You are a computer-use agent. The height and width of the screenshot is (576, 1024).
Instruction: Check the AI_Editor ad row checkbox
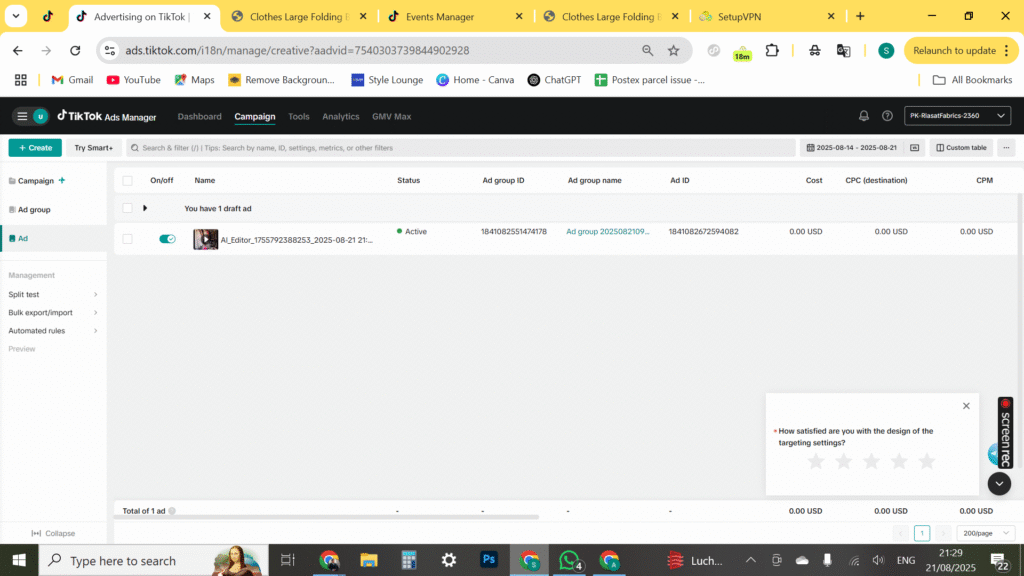[x=127, y=239]
